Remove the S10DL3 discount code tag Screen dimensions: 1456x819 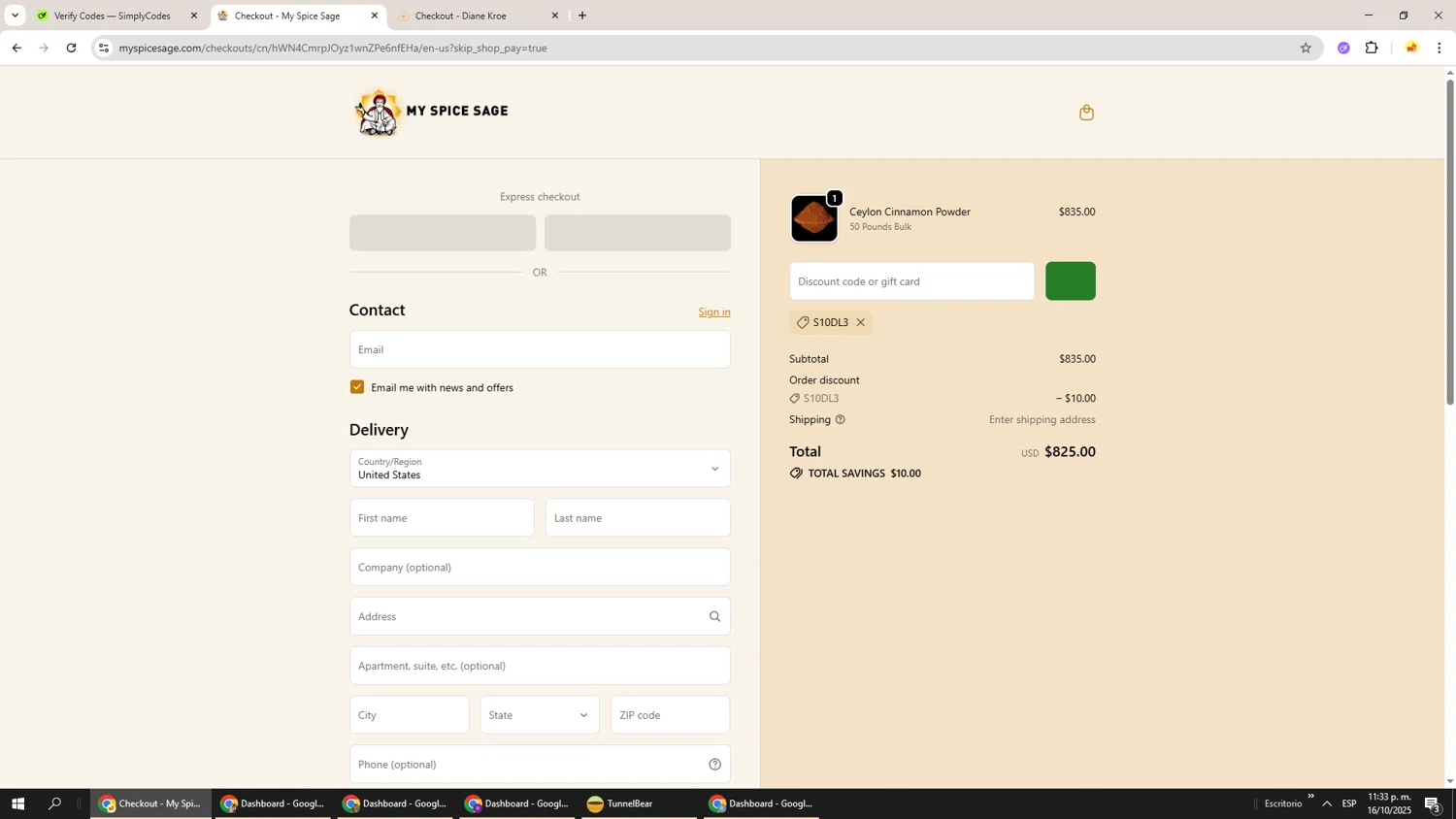[860, 322]
